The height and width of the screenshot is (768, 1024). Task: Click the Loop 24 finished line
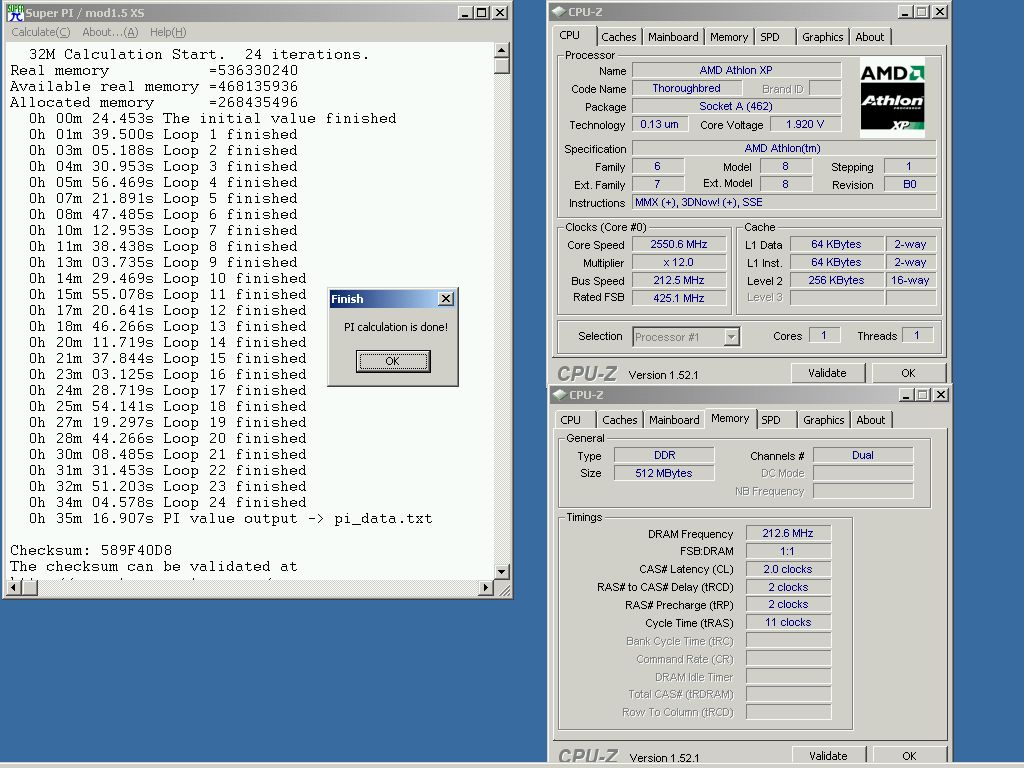[x=168, y=503]
